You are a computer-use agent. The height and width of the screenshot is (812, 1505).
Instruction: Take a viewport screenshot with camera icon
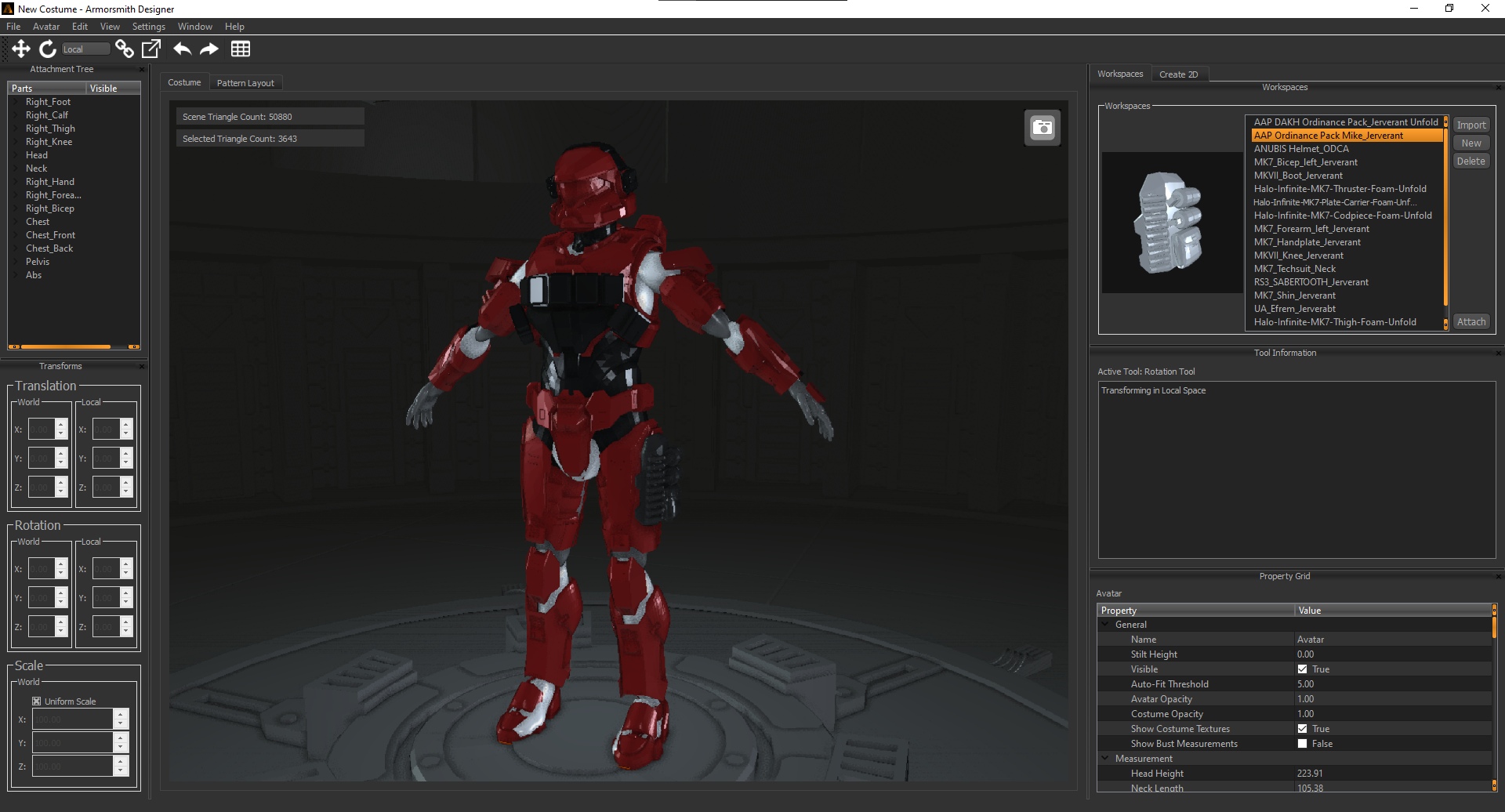tap(1043, 127)
